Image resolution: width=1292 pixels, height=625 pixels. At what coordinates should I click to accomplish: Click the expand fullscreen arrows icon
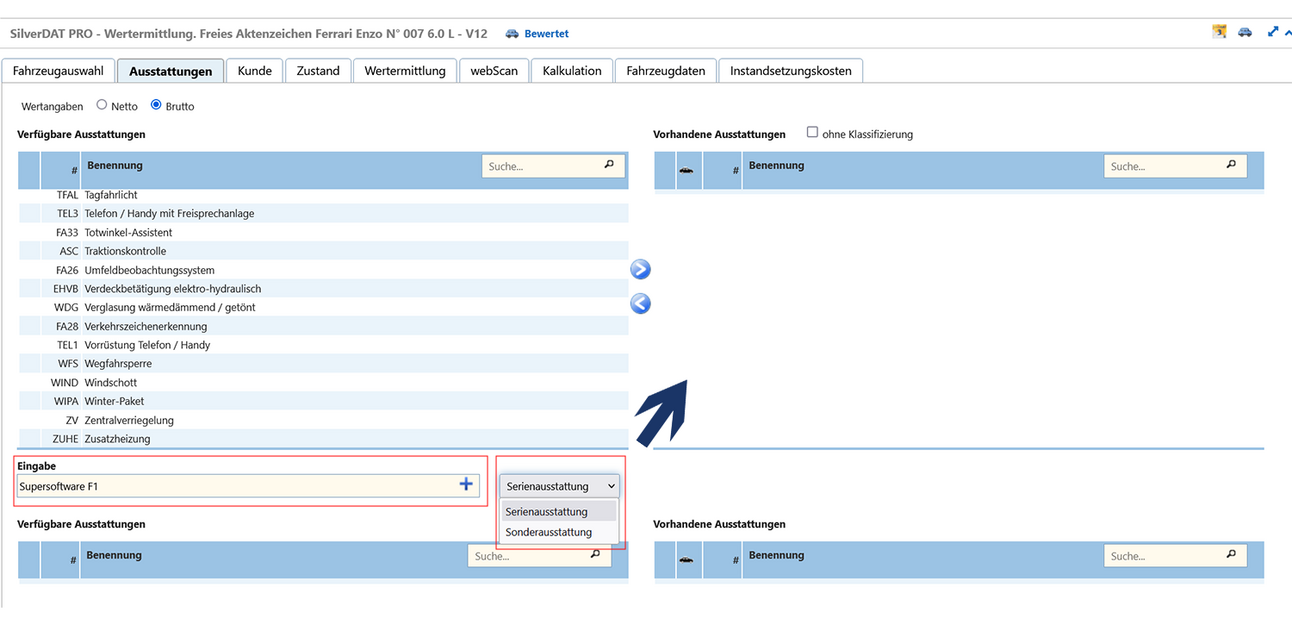click(1273, 32)
